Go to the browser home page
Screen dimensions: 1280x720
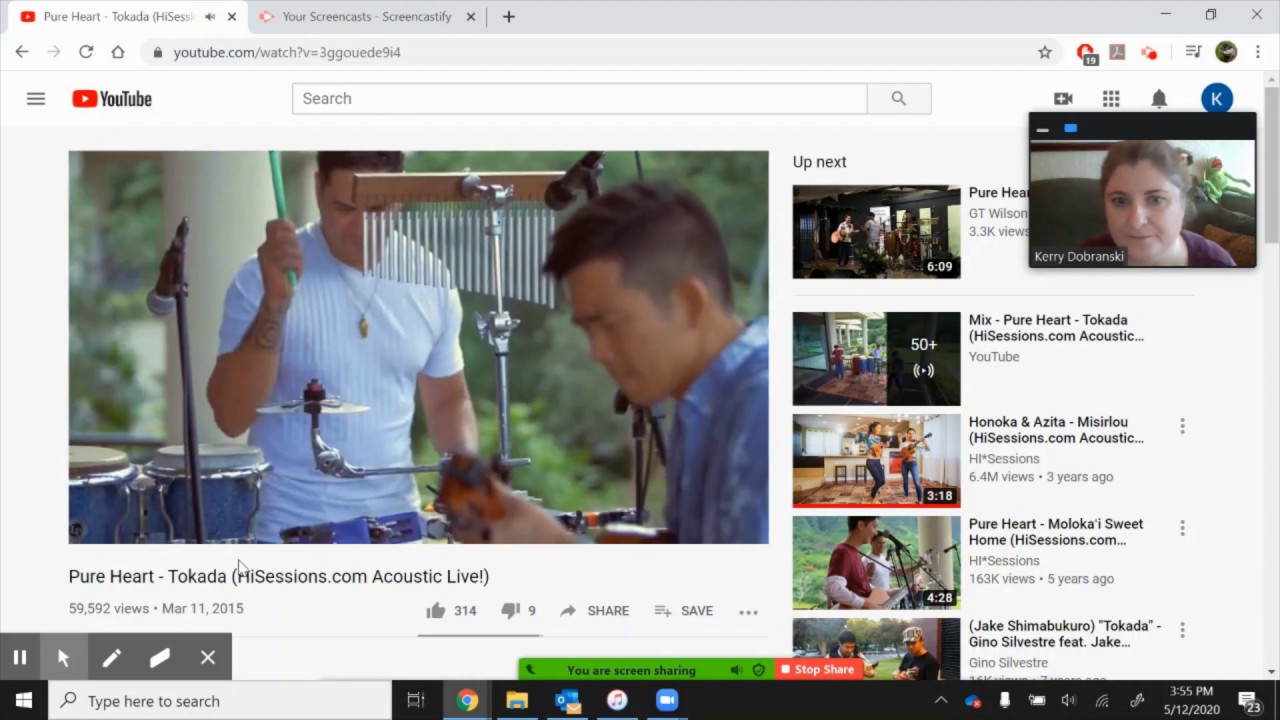(x=118, y=52)
